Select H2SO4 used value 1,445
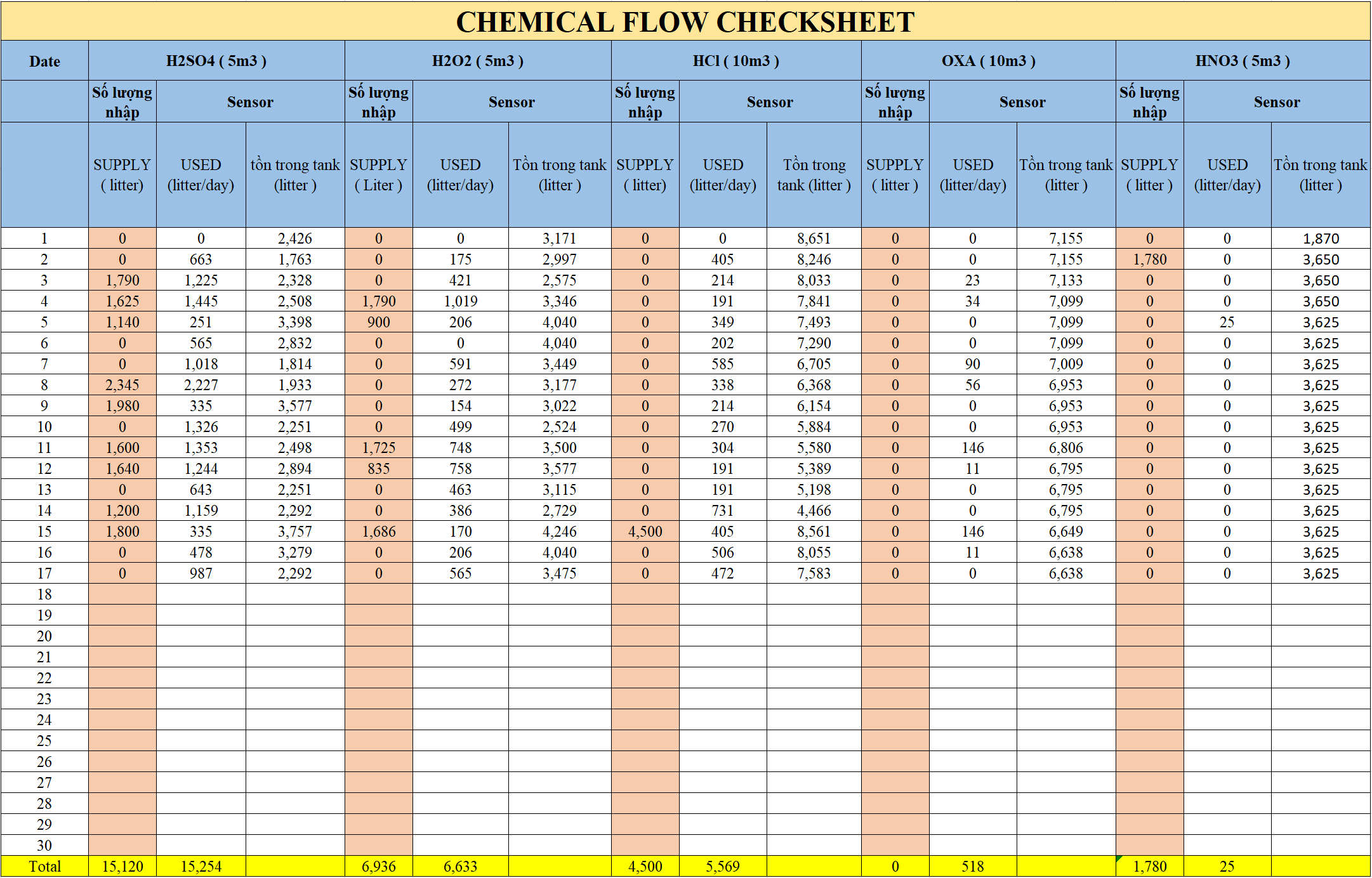1372x878 pixels. (201, 301)
